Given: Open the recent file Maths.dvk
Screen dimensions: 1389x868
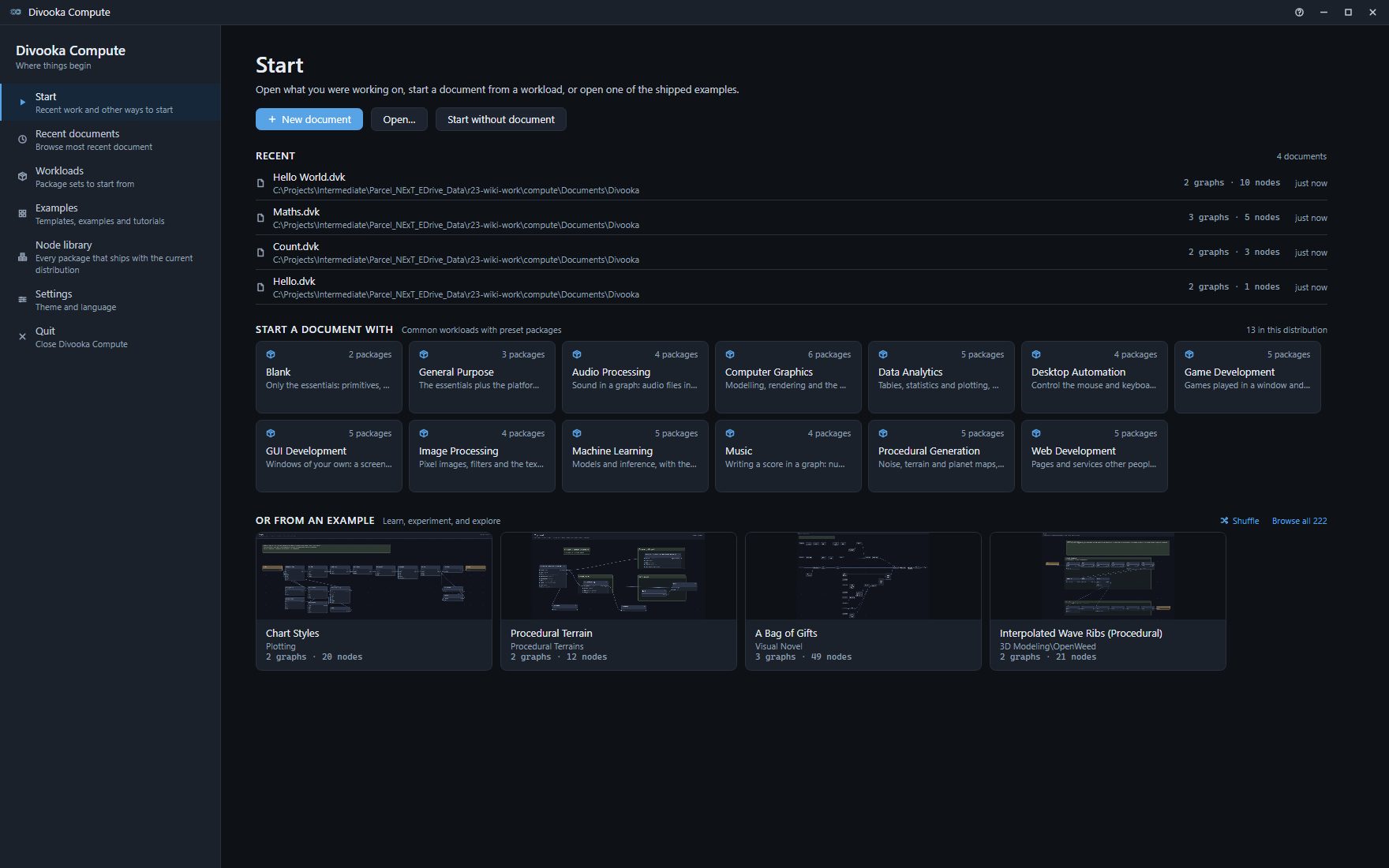Looking at the screenshot, I should [792, 218].
